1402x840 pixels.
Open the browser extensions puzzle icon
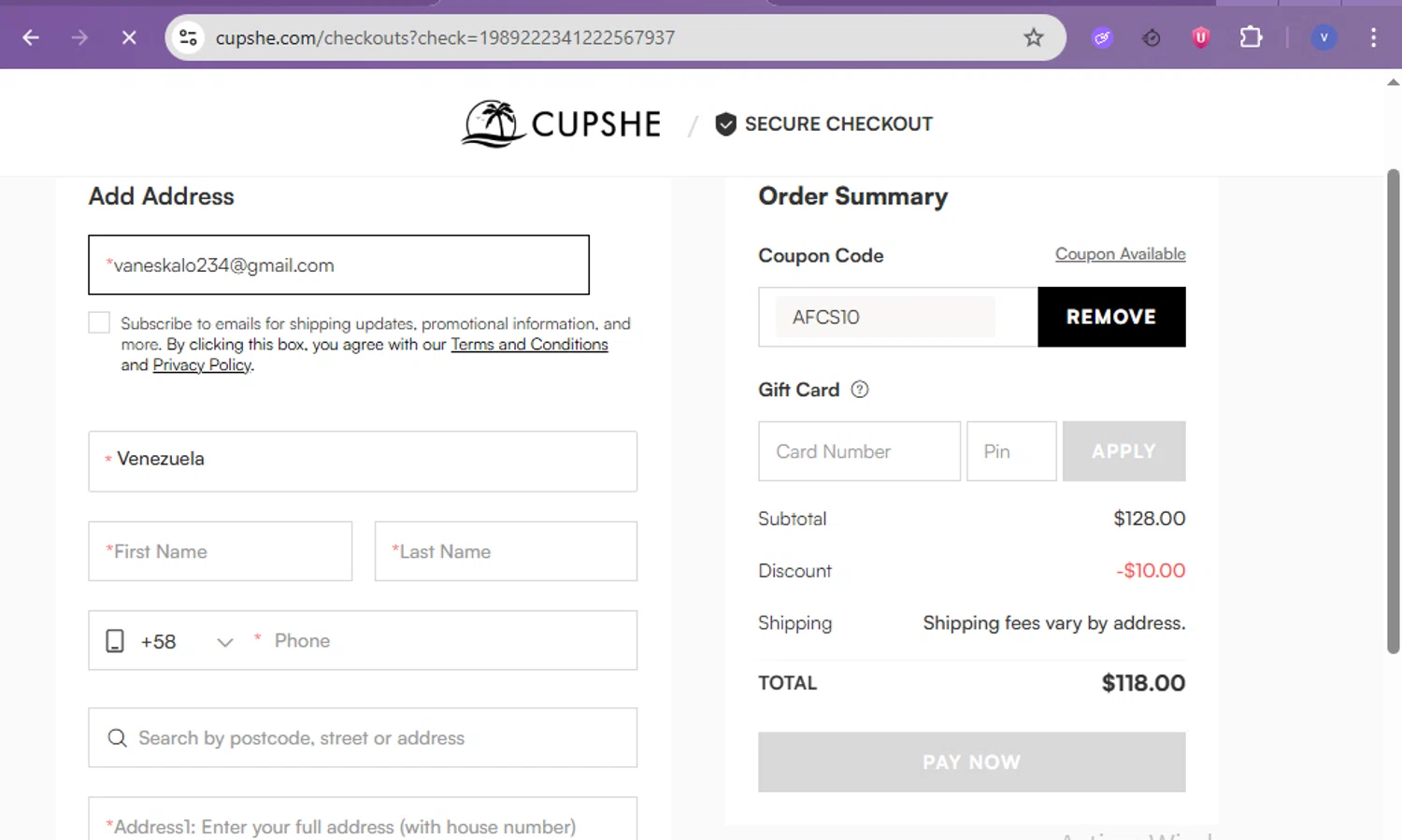[x=1251, y=37]
